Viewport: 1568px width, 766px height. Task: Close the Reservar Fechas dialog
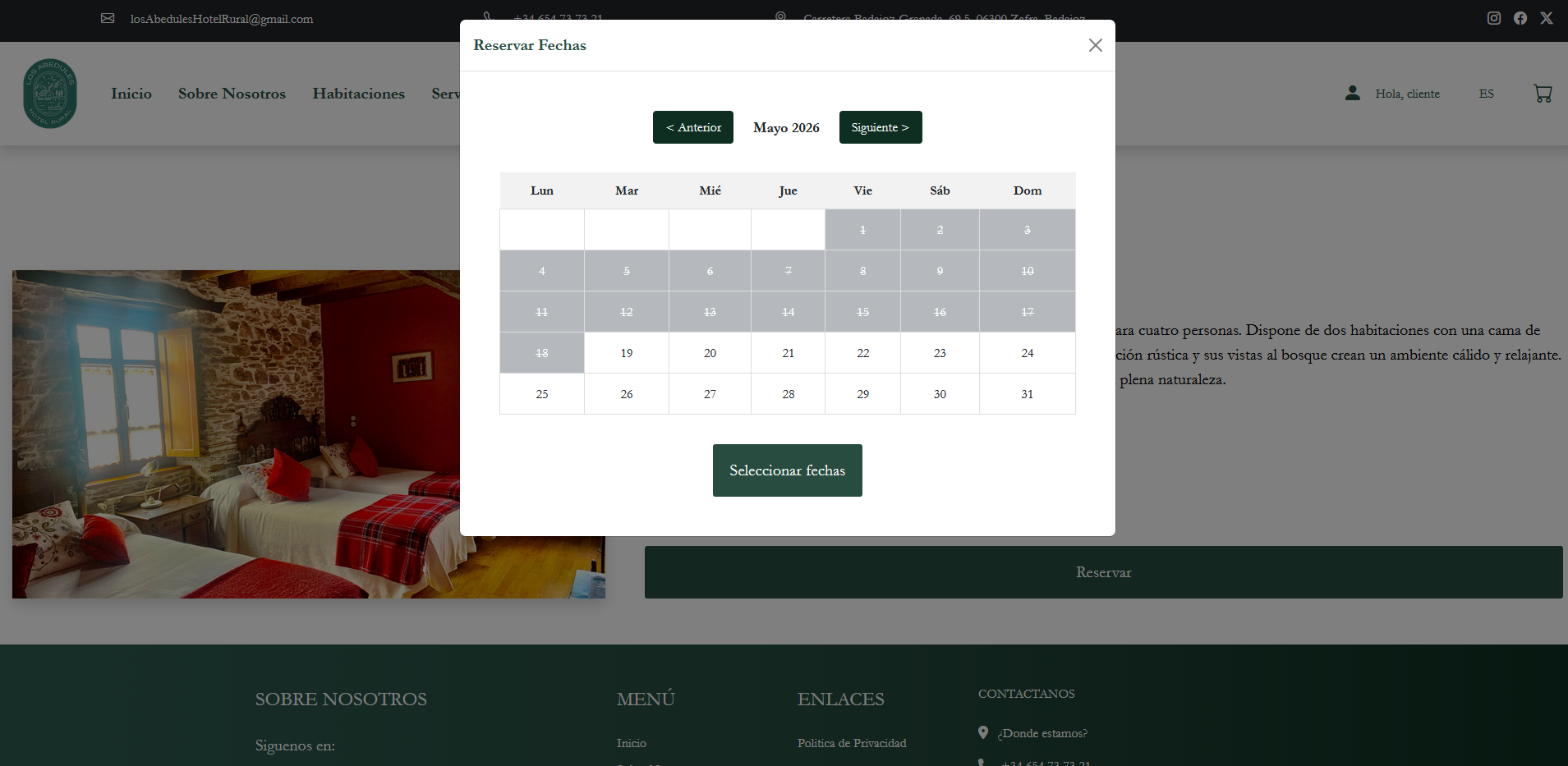pos(1095,45)
